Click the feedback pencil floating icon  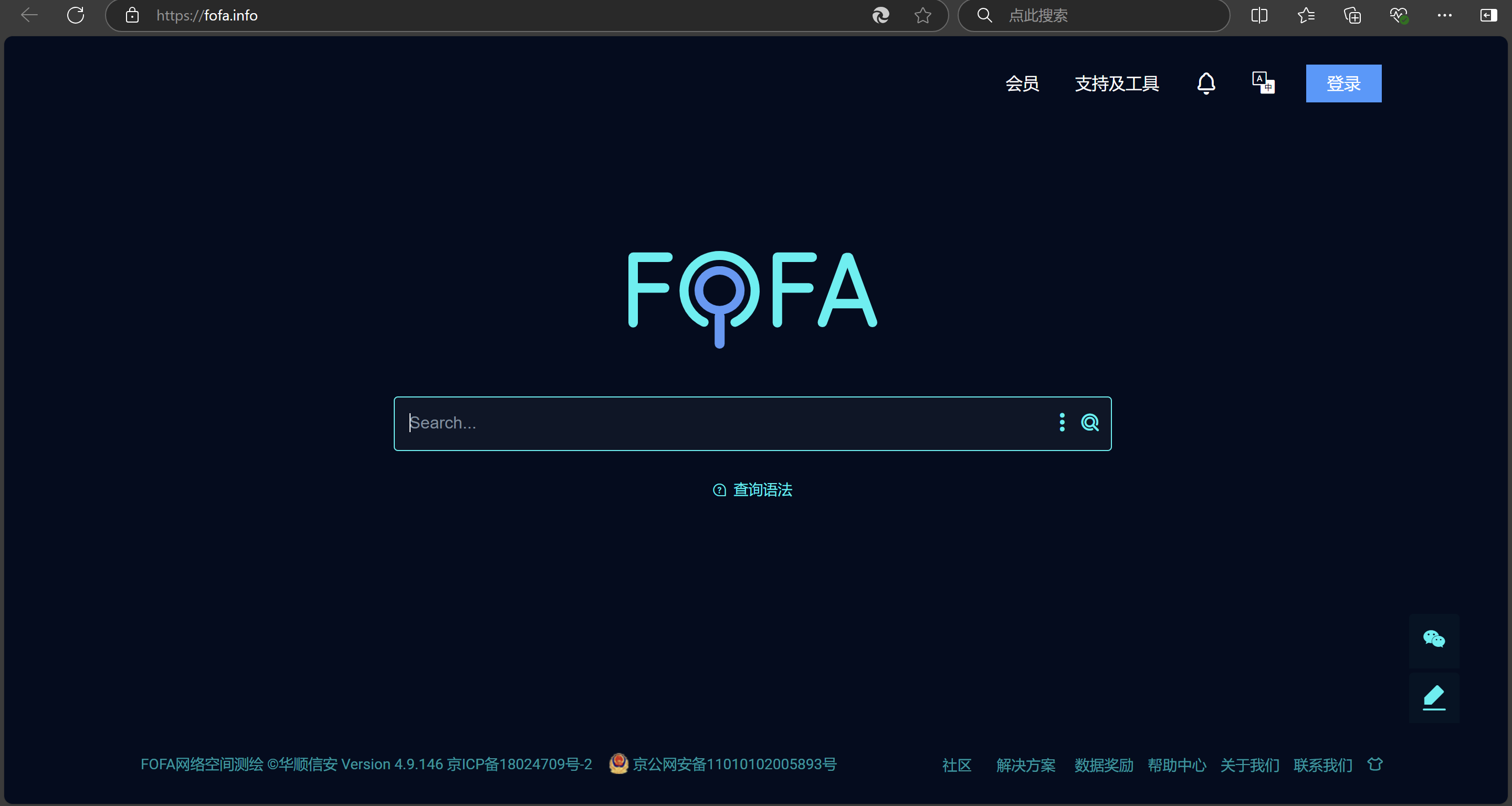pos(1433,697)
